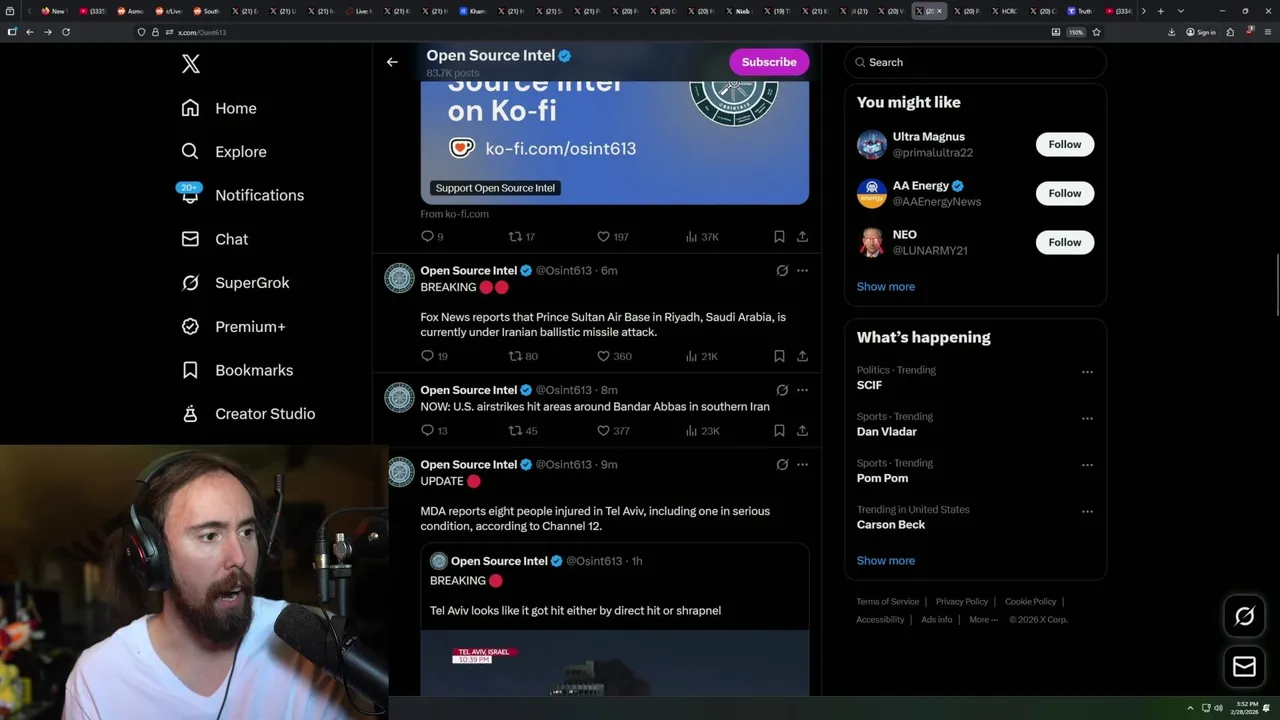Repost the Prince Sultan Air Base post
Viewport: 1280px width, 720px height.
pyautogui.click(x=523, y=356)
